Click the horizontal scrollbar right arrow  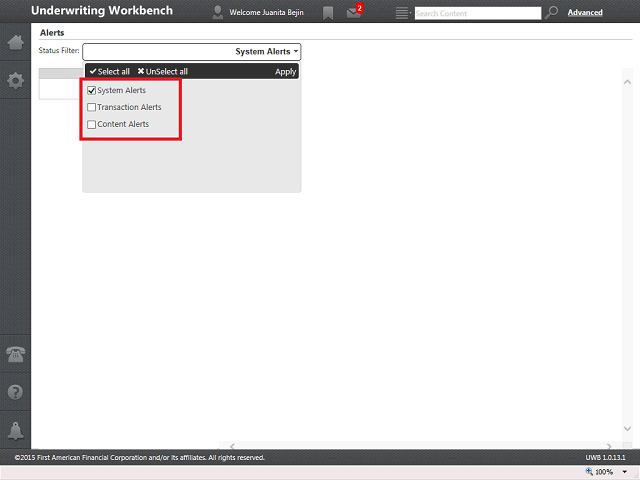pyautogui.click(x=609, y=446)
